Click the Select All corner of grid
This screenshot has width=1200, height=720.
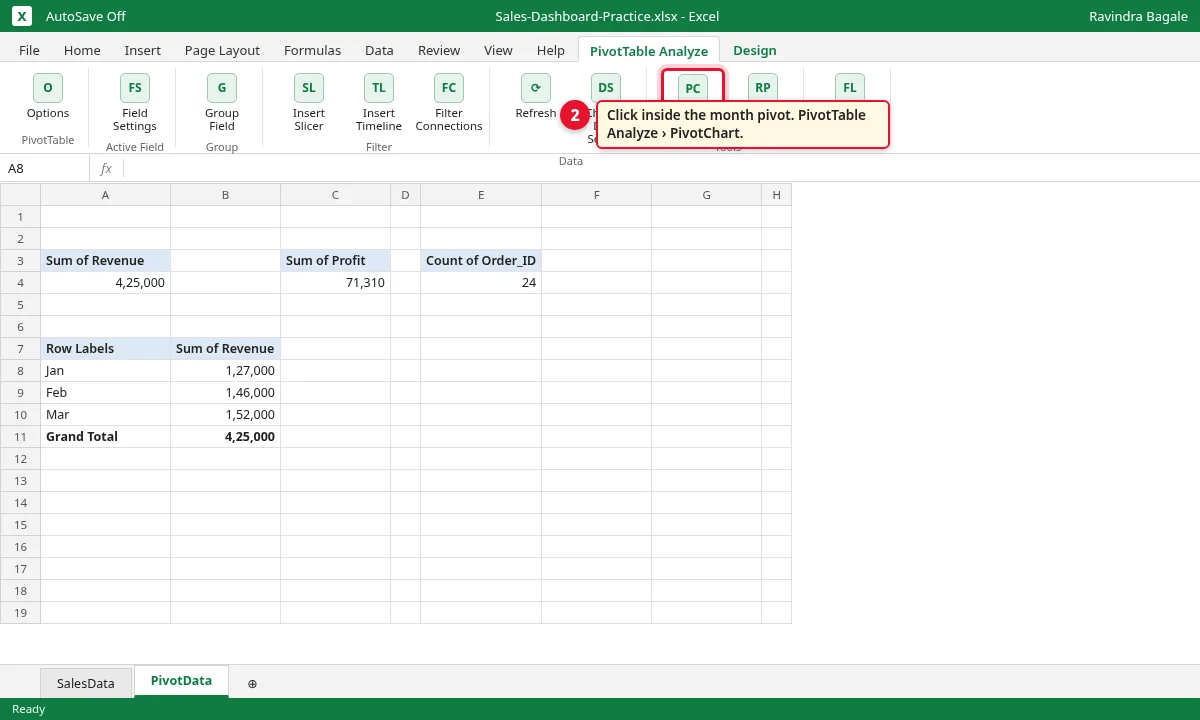pos(20,195)
